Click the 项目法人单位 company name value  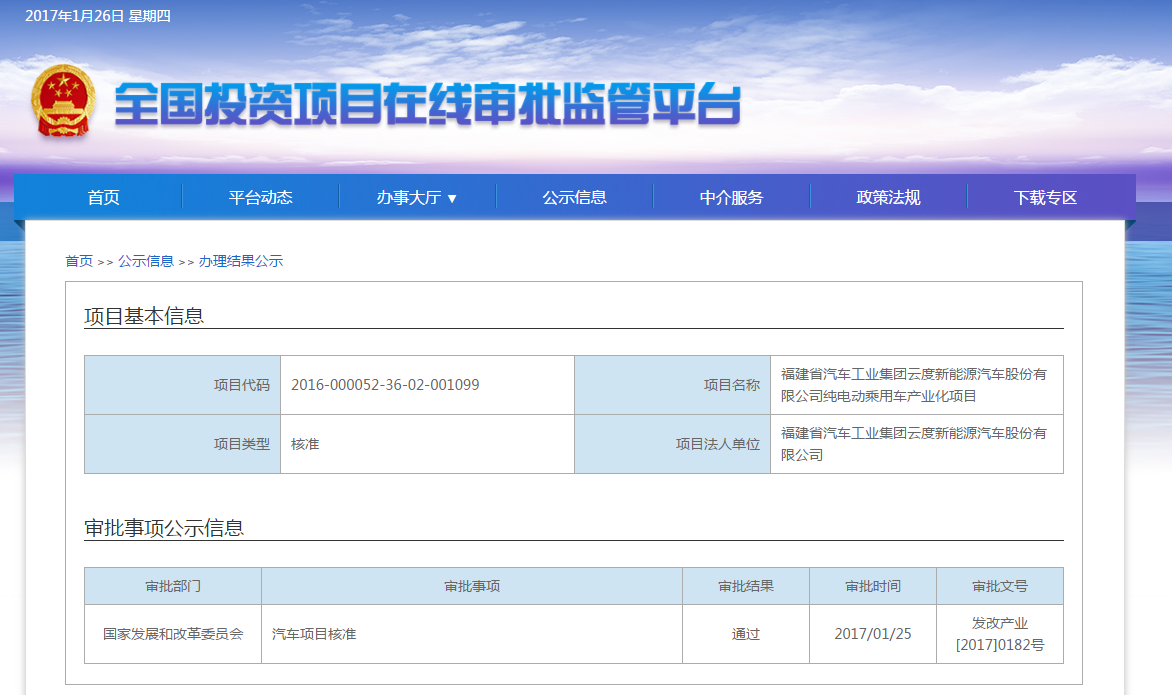pos(913,444)
